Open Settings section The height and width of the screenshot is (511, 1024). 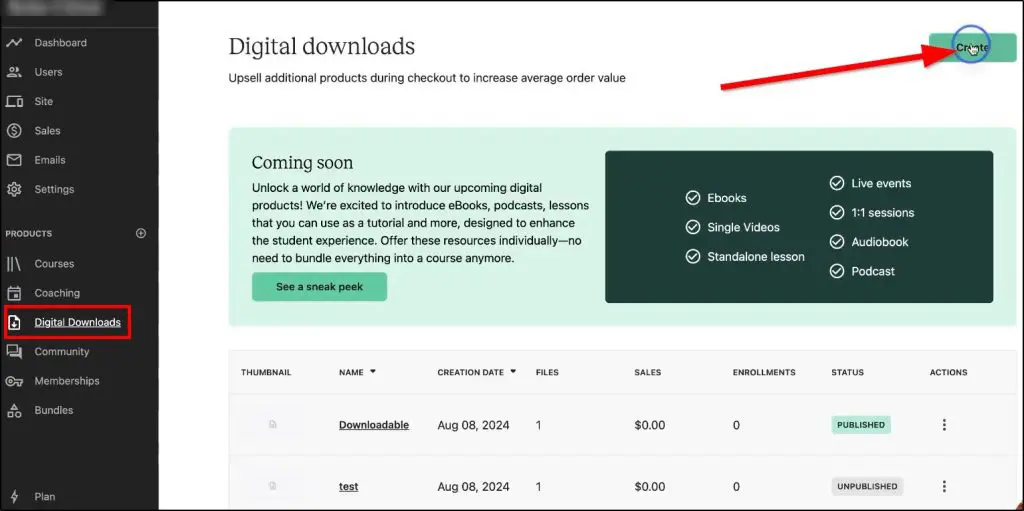click(54, 190)
